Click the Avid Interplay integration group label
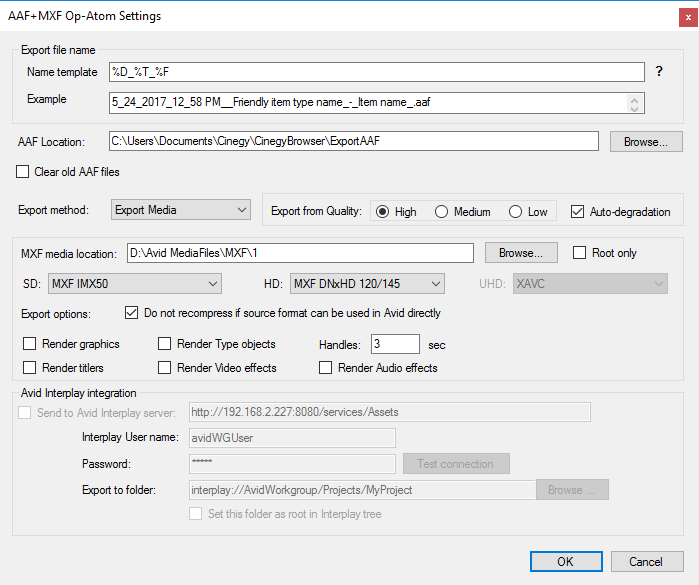 pyautogui.click(x=78, y=393)
